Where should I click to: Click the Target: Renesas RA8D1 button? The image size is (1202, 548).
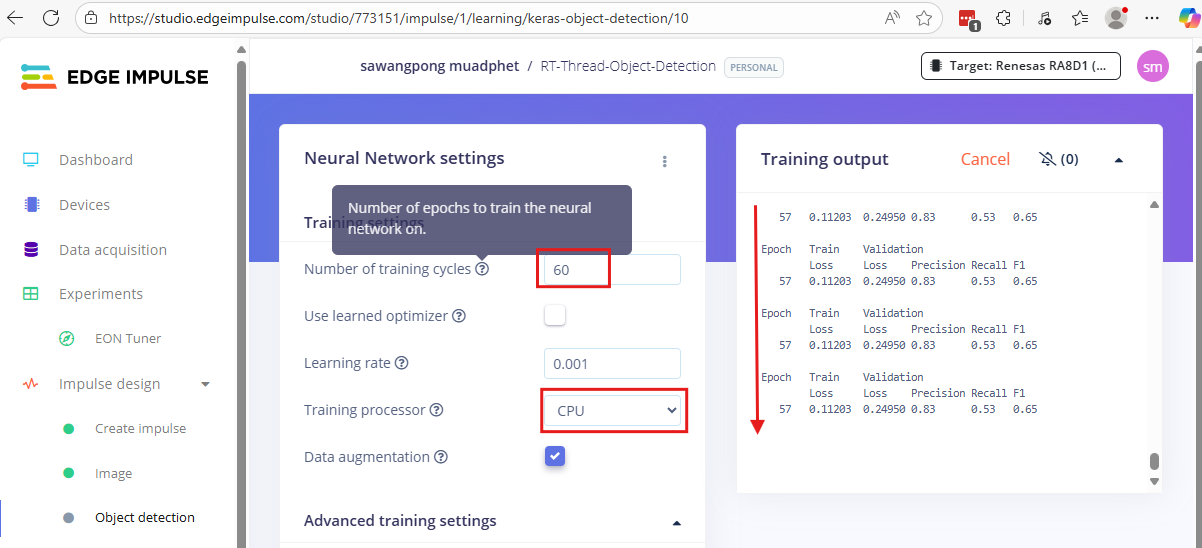[1020, 66]
